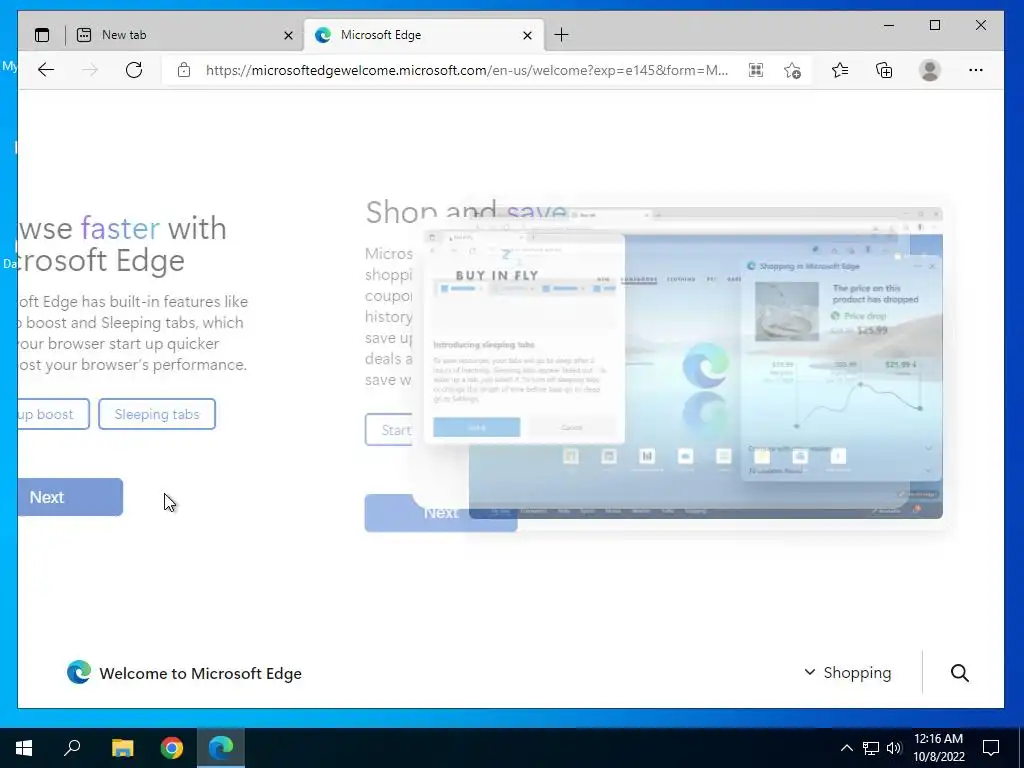This screenshot has width=1024, height=768.
Task: Click the shopping preview image
Action: (x=705, y=363)
